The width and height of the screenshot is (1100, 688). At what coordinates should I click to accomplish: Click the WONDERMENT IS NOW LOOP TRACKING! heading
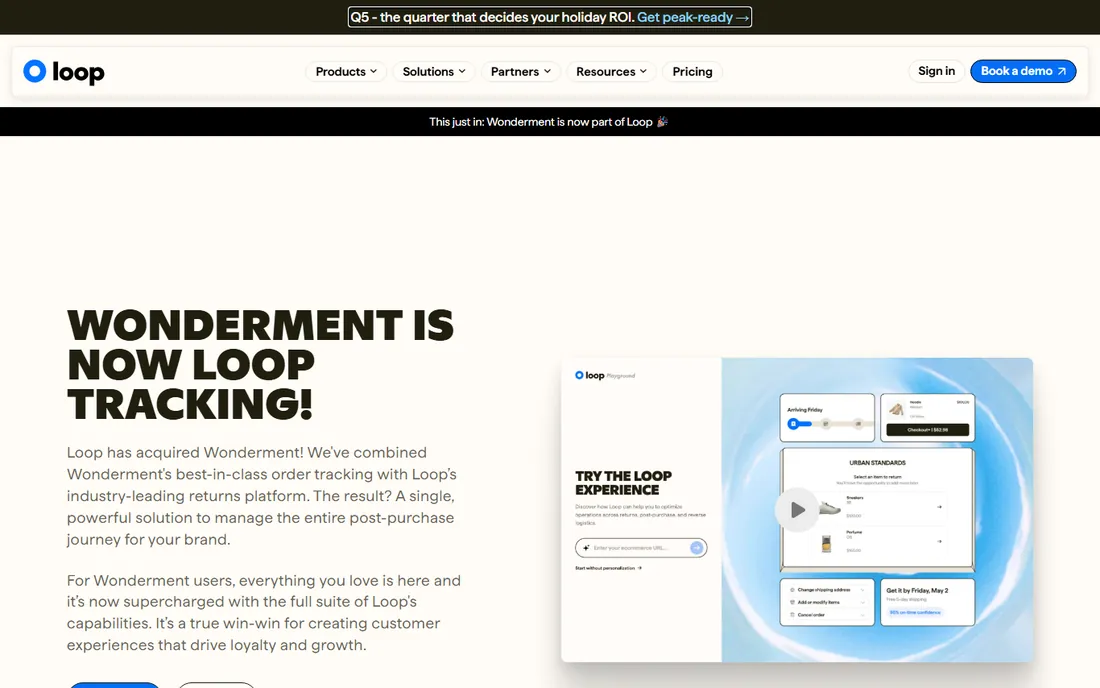[260, 365]
